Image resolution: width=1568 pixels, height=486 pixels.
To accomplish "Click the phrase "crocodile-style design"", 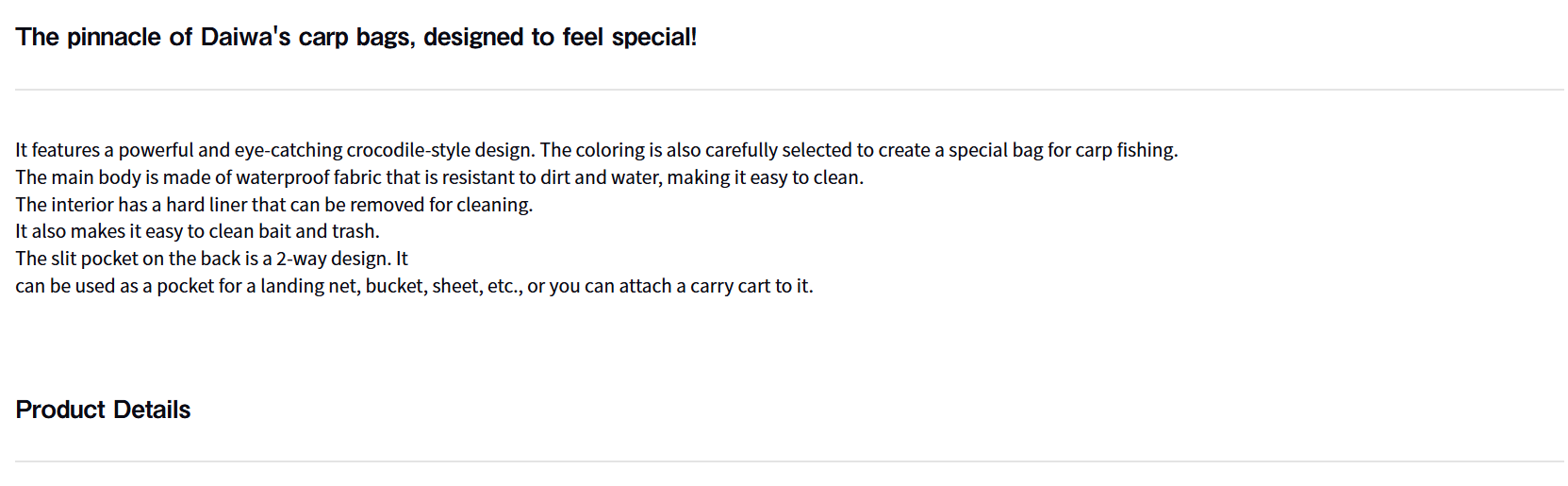I will pos(439,150).
